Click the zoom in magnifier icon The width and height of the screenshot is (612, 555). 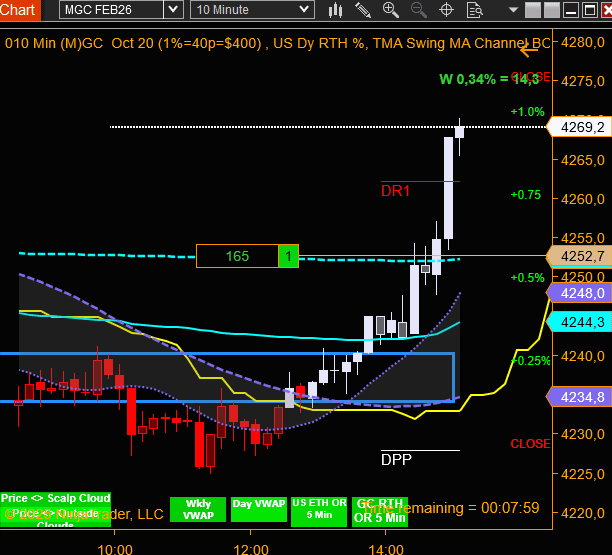(391, 10)
